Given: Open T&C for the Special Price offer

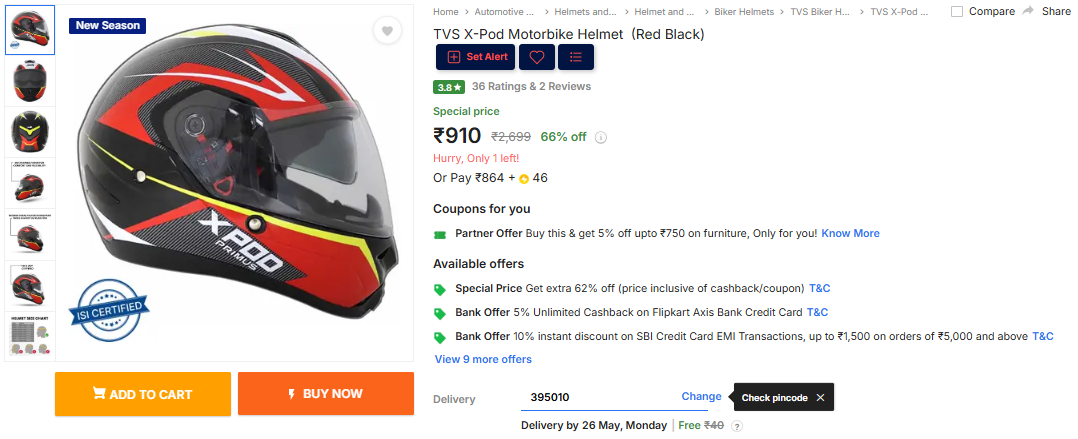Looking at the screenshot, I should (x=819, y=288).
